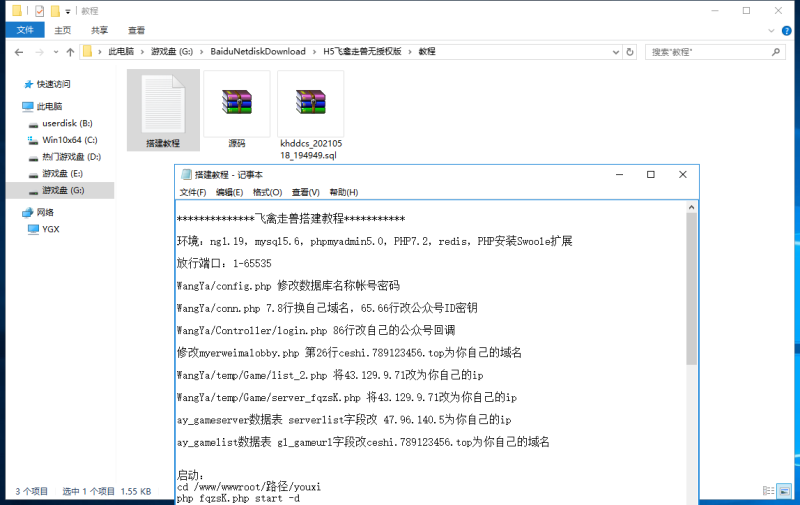The width and height of the screenshot is (800, 505).
Task: Click H5飞禽走兽无授权版 breadcrumb segment
Action: pos(362,52)
